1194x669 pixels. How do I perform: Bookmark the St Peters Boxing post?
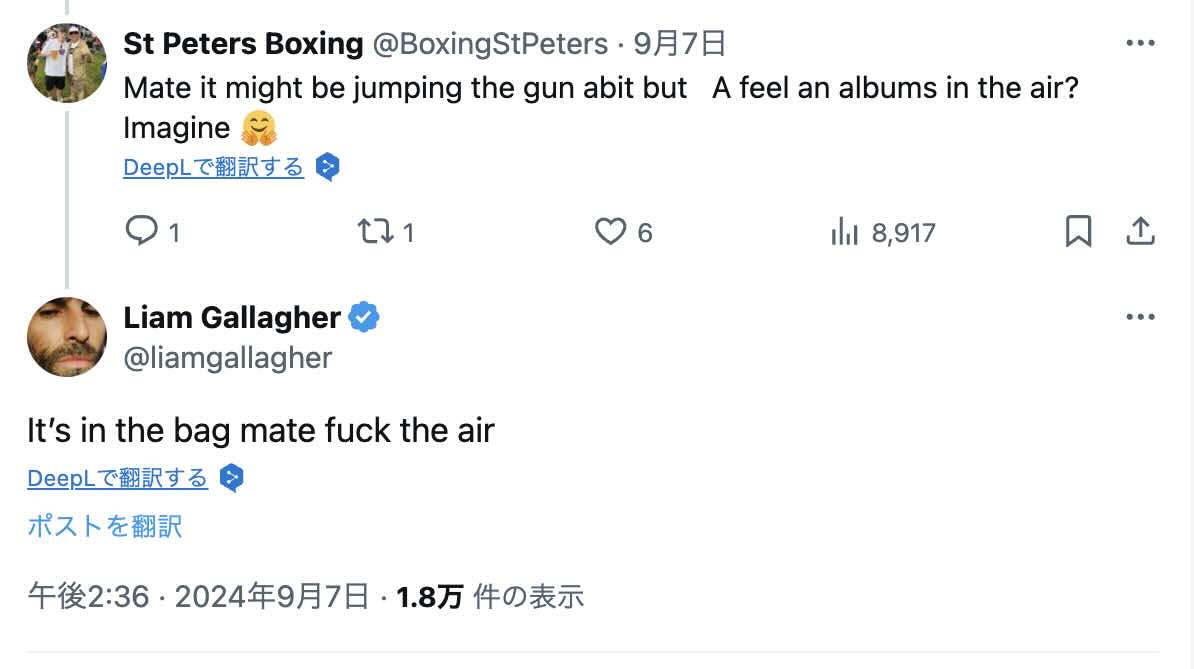tap(1078, 232)
